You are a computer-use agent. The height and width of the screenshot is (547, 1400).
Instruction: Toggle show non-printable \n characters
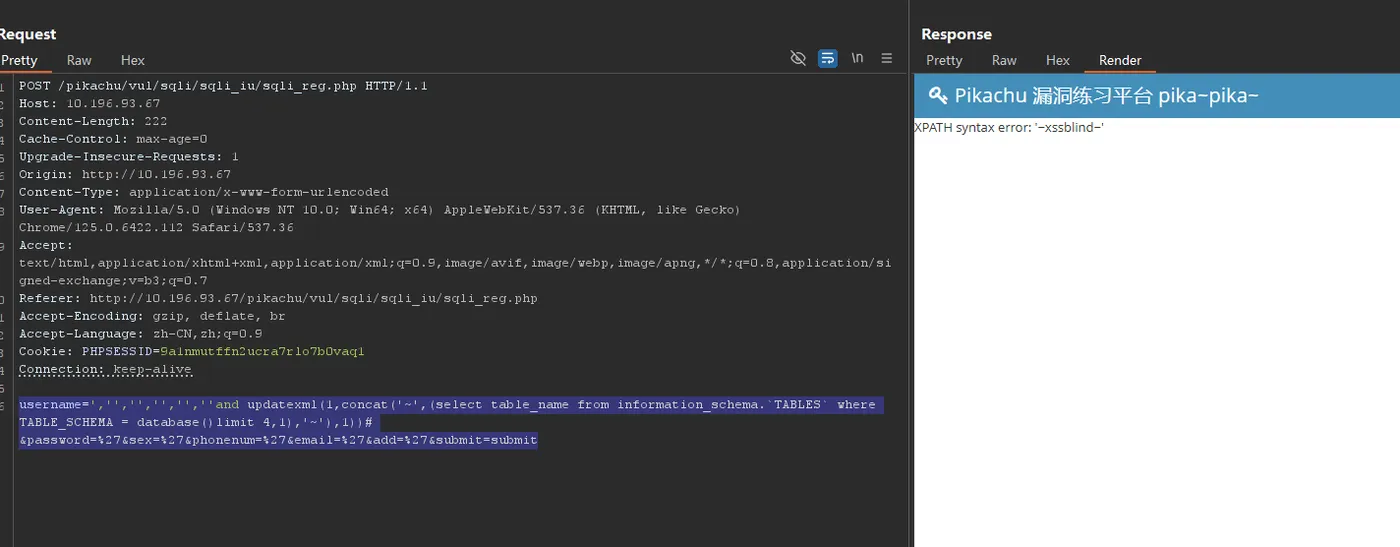[x=857, y=58]
